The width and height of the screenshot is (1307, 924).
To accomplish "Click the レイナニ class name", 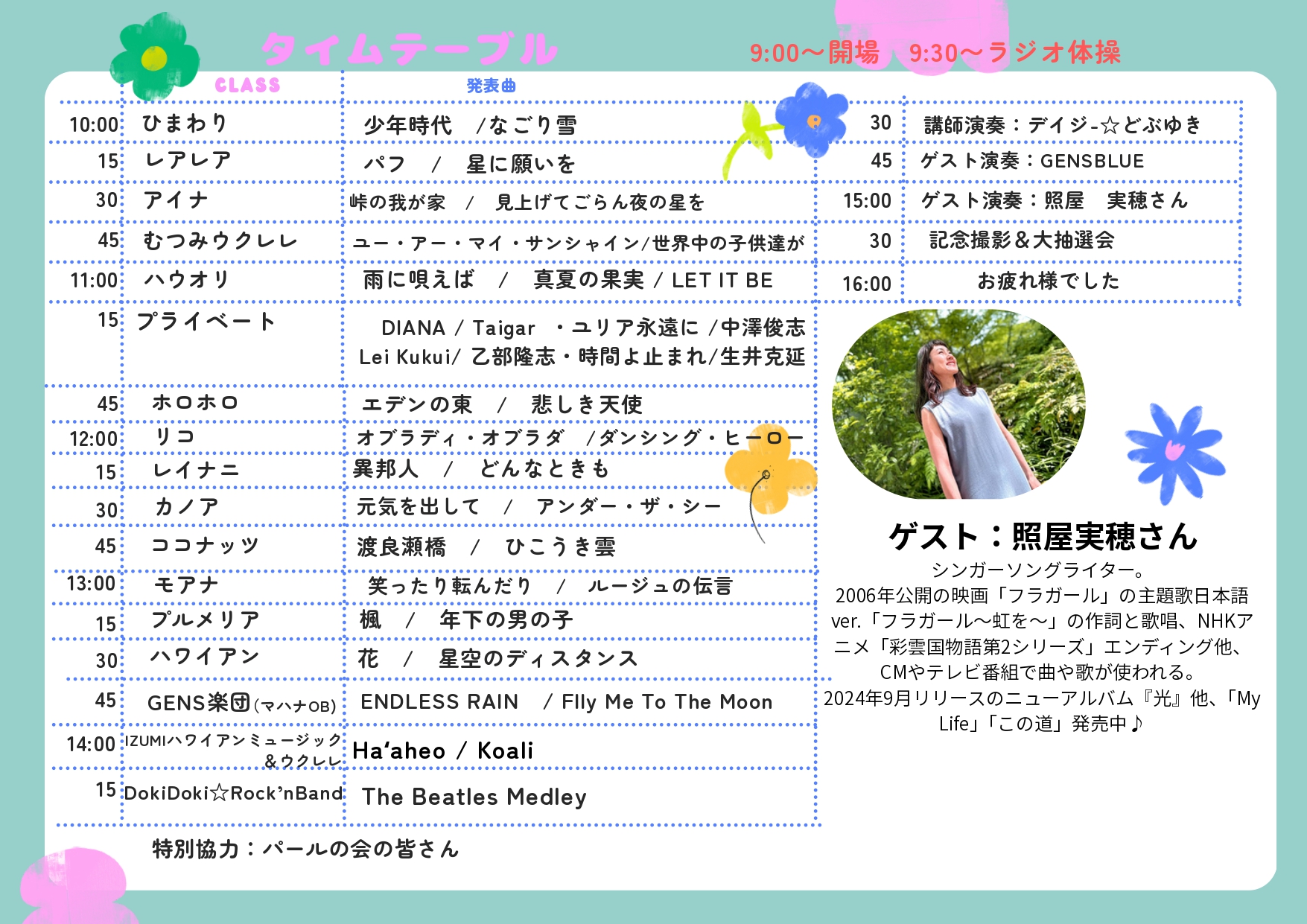I will click(x=196, y=470).
